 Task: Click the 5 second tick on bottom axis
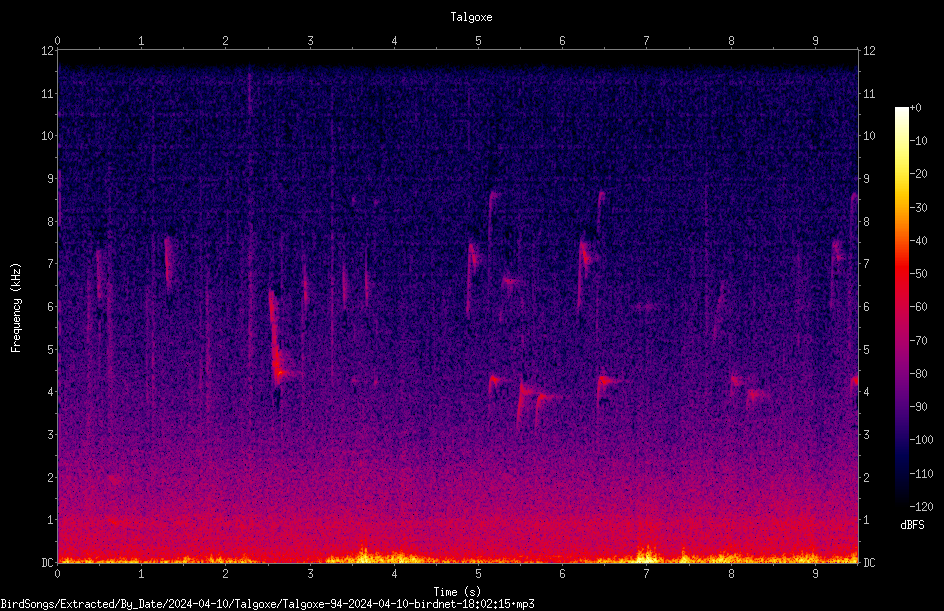(x=478, y=574)
